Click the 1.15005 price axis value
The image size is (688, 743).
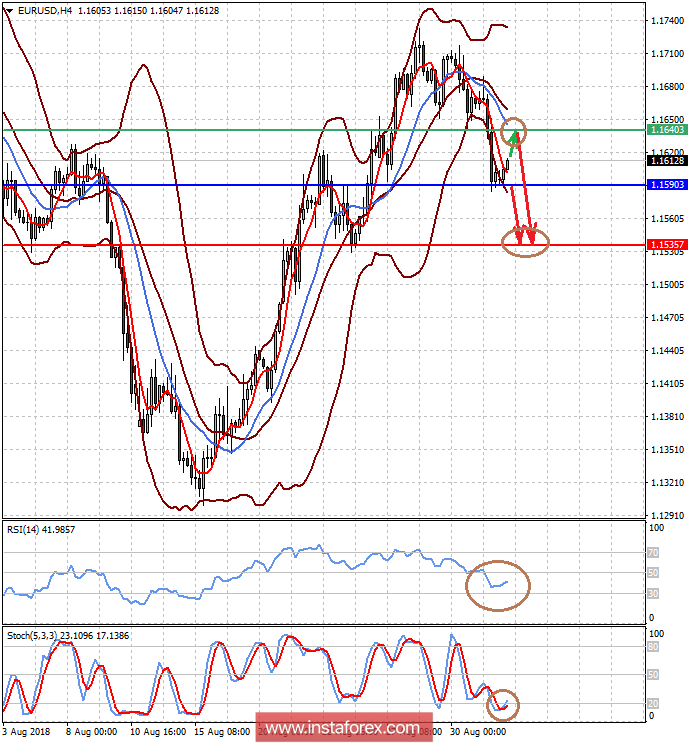click(668, 284)
